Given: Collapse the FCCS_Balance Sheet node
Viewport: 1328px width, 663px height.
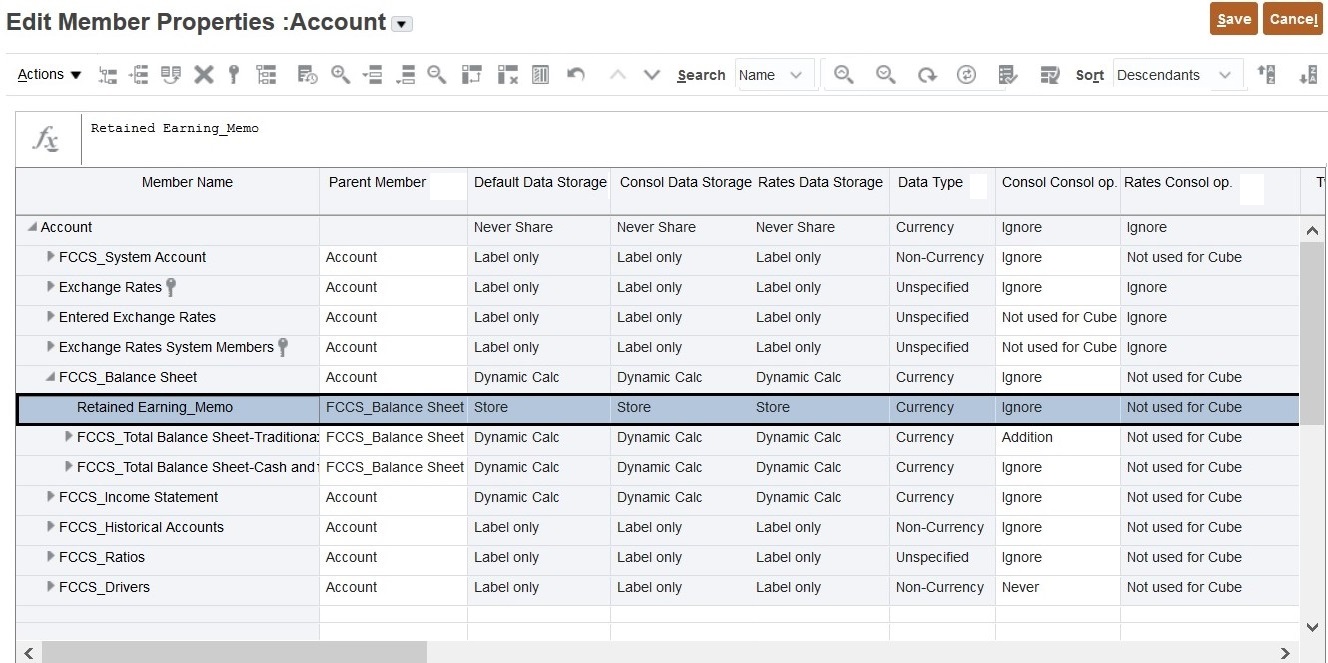Looking at the screenshot, I should (x=50, y=377).
